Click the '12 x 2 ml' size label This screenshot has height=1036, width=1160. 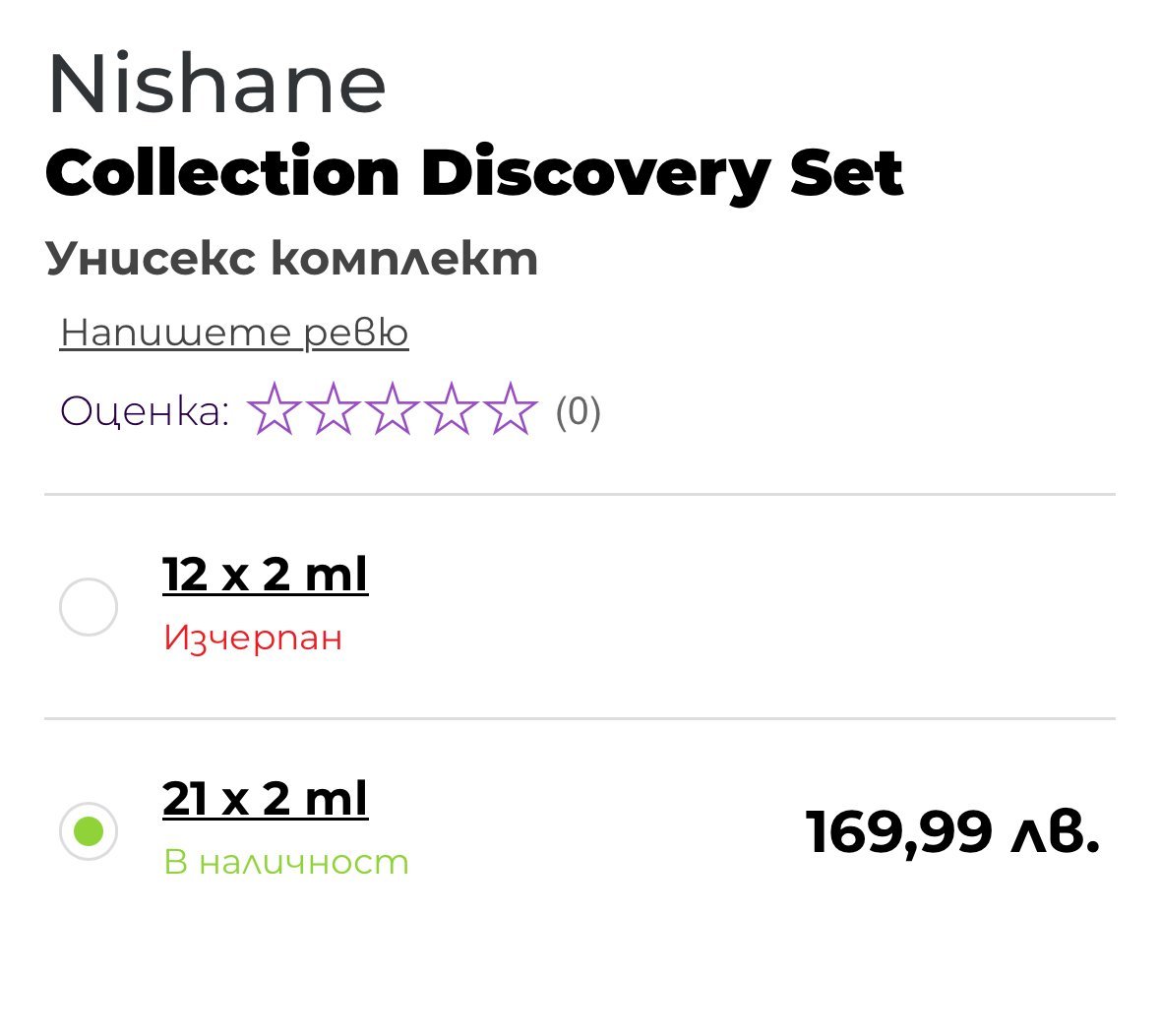265,574
